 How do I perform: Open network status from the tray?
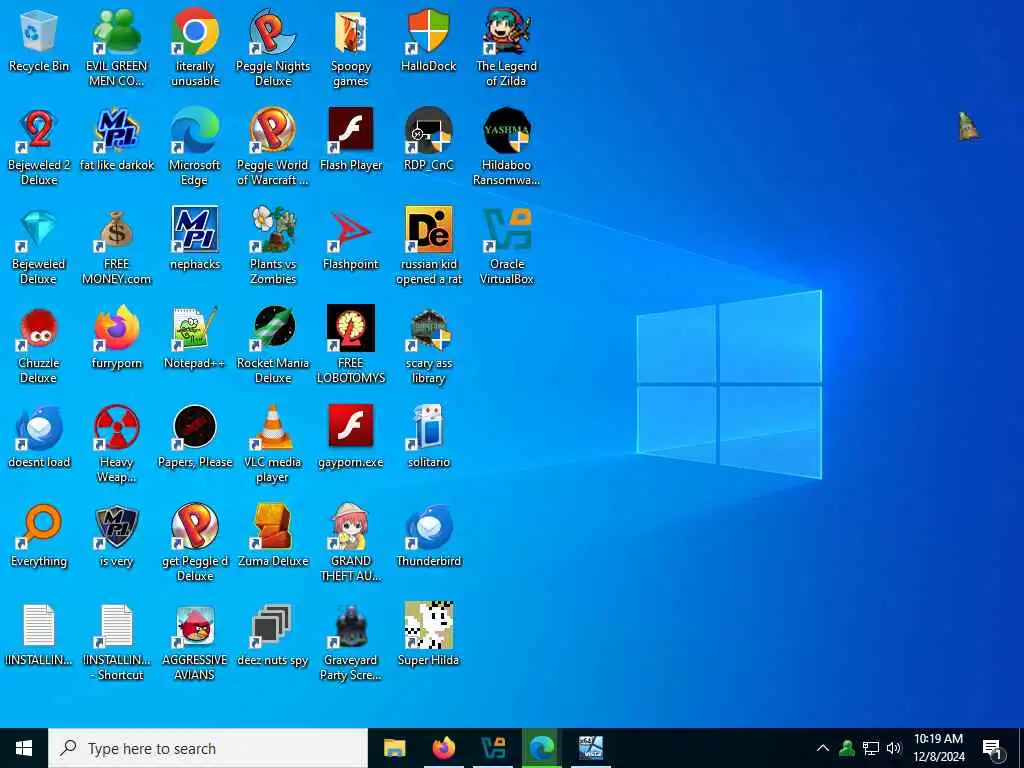point(871,748)
